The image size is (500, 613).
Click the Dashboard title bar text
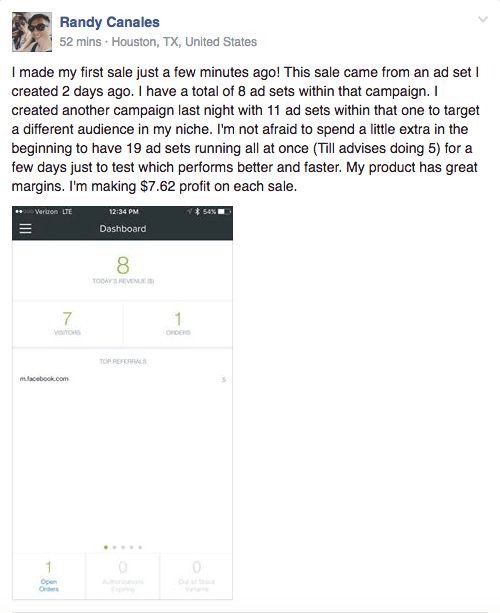coord(123,229)
